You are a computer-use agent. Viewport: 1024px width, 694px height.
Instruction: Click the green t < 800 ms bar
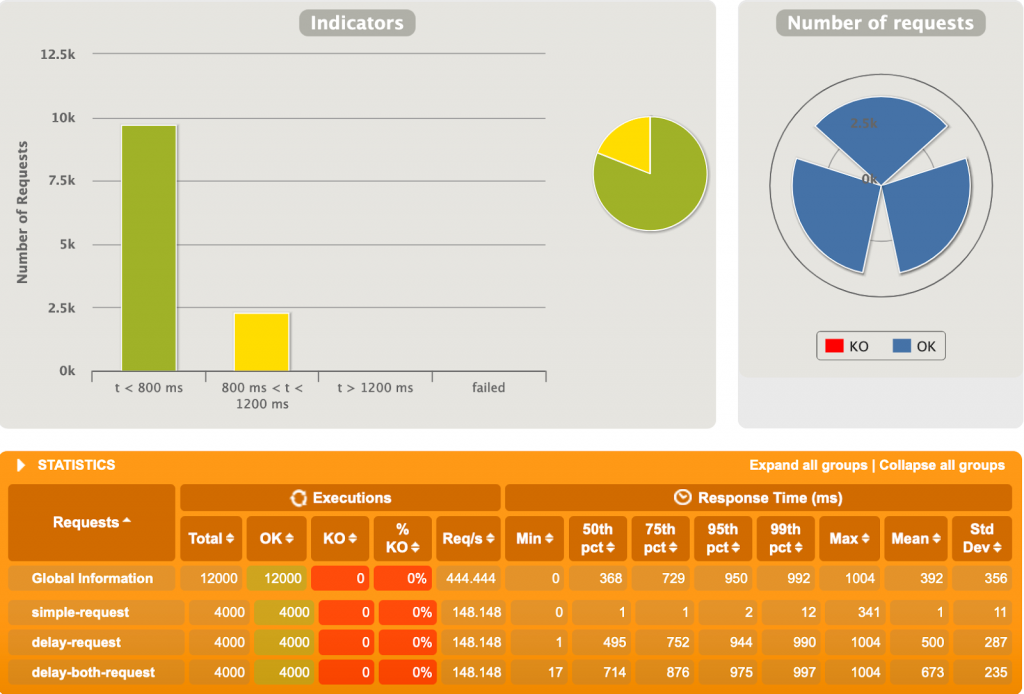pos(148,248)
